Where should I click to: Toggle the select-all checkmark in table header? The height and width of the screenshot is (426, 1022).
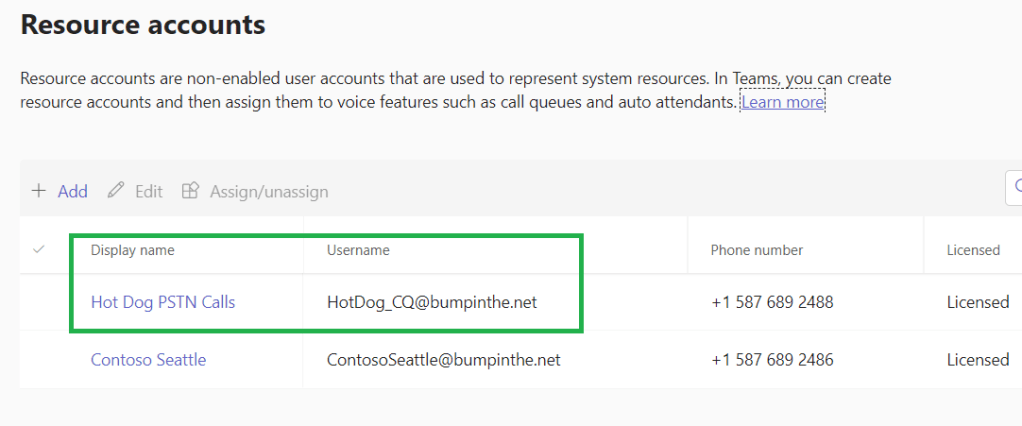pos(39,249)
